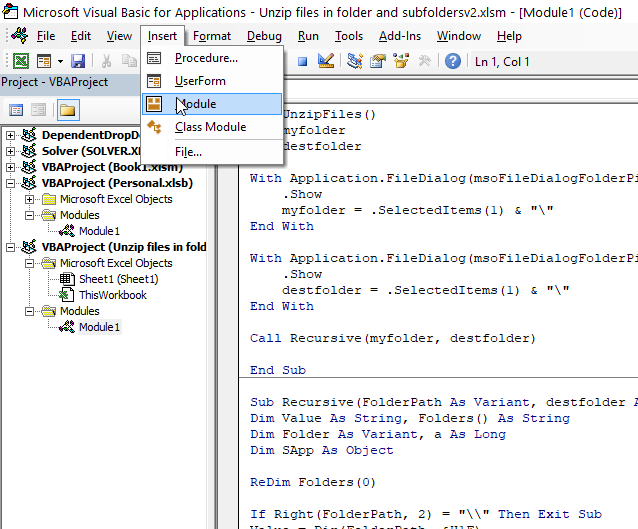Click the View Code icon in Project pane
The width and height of the screenshot is (638, 529).
point(16,110)
